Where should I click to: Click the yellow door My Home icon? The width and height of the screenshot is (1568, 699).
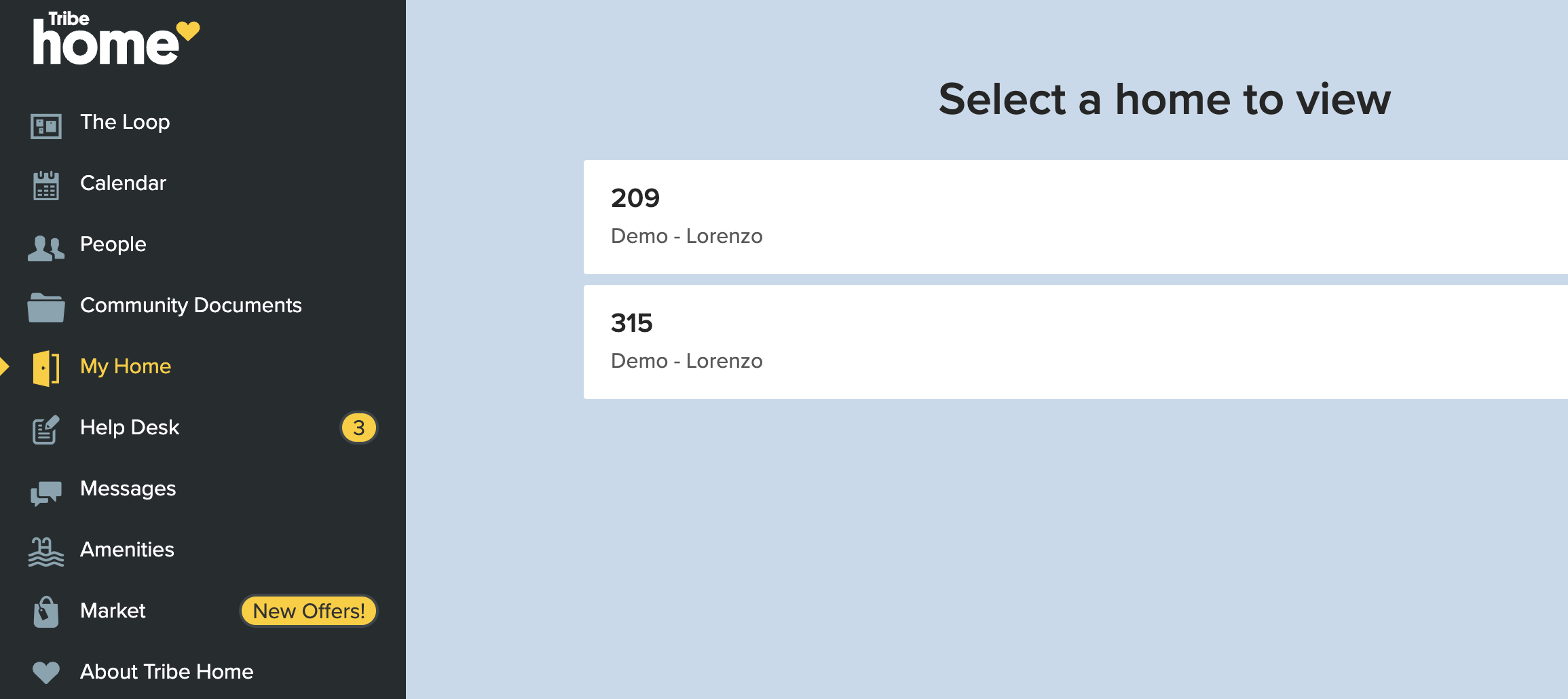point(46,369)
